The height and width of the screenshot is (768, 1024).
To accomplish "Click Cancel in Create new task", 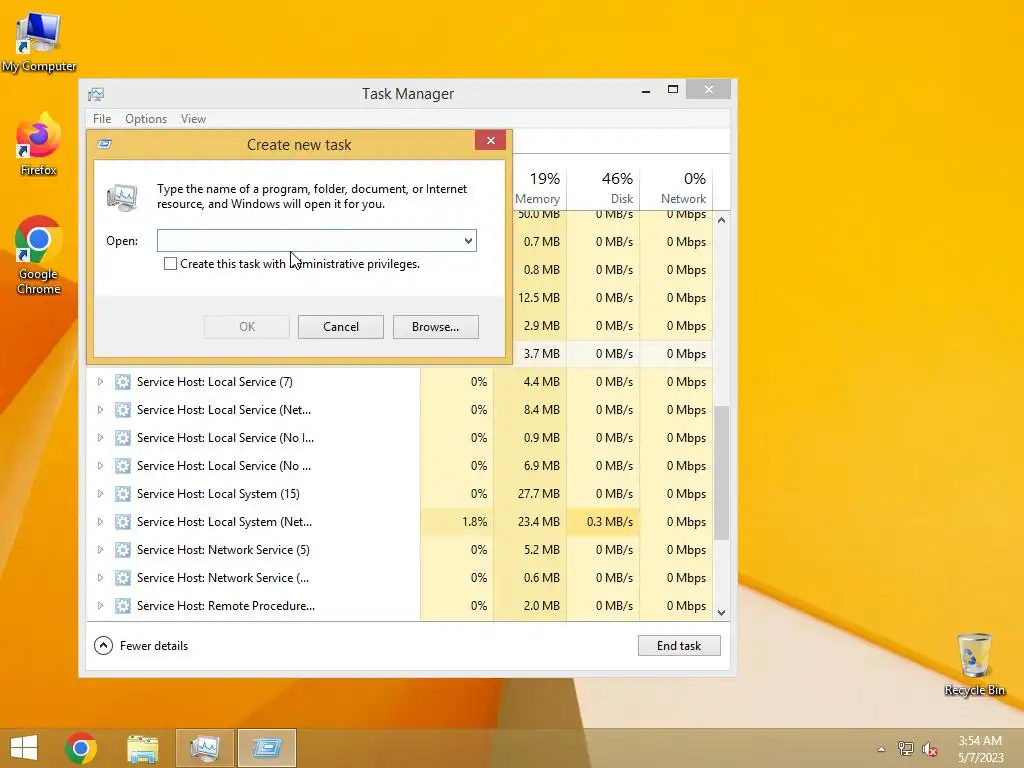I will pos(341,327).
